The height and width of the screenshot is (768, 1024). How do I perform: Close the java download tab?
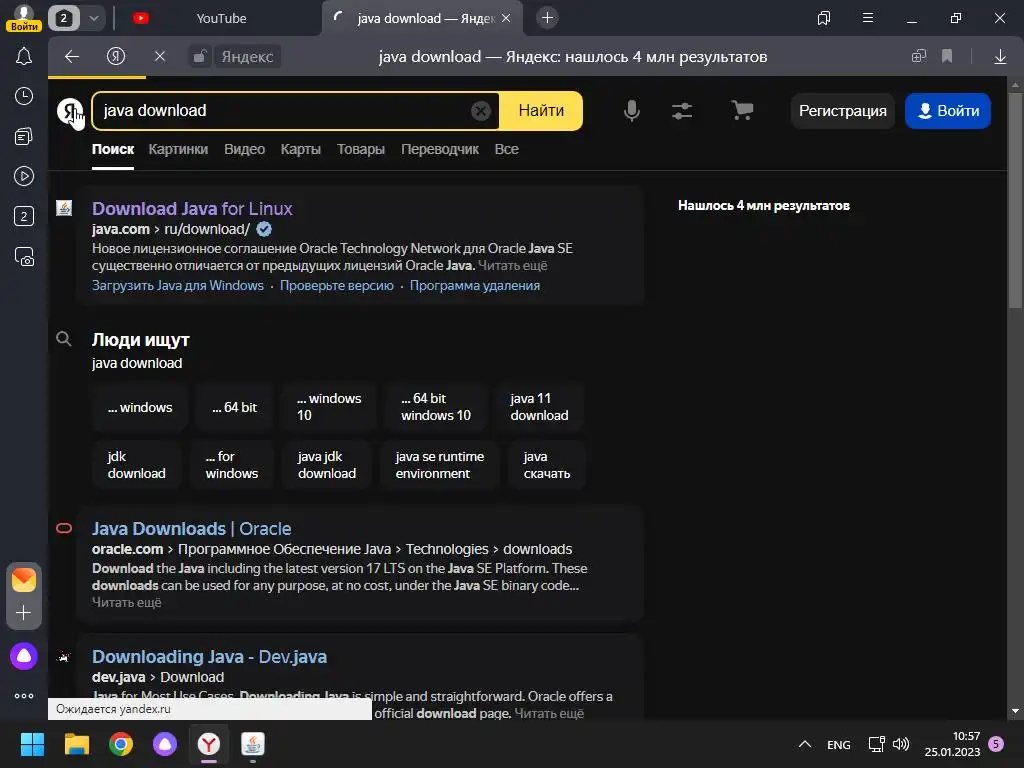(x=506, y=18)
